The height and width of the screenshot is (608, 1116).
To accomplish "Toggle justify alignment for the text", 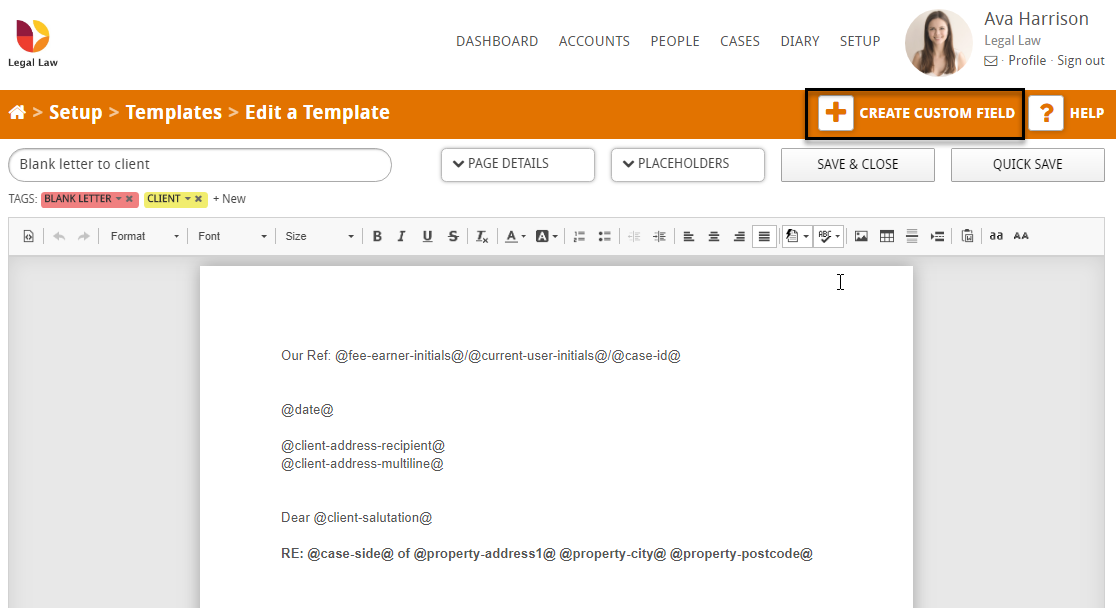I will click(764, 236).
